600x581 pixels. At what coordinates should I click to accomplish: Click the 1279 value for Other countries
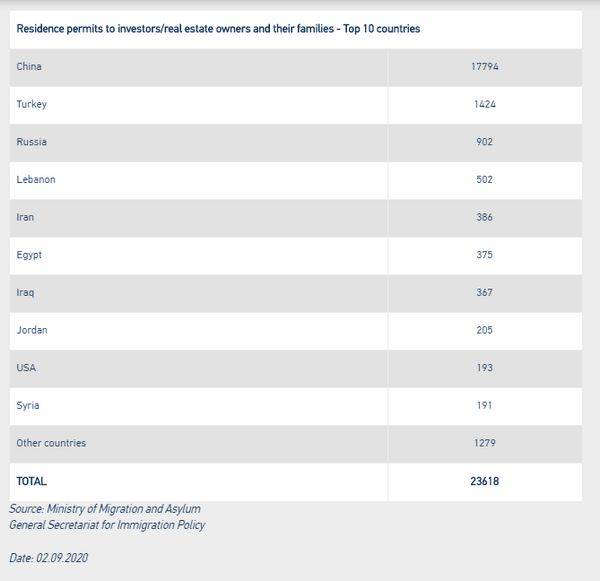(484, 443)
